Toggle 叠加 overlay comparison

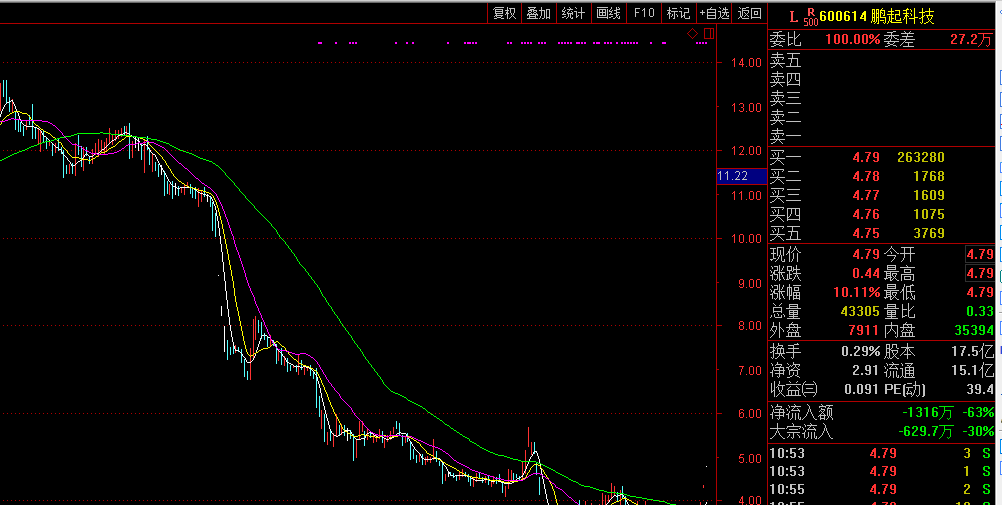[x=539, y=13]
